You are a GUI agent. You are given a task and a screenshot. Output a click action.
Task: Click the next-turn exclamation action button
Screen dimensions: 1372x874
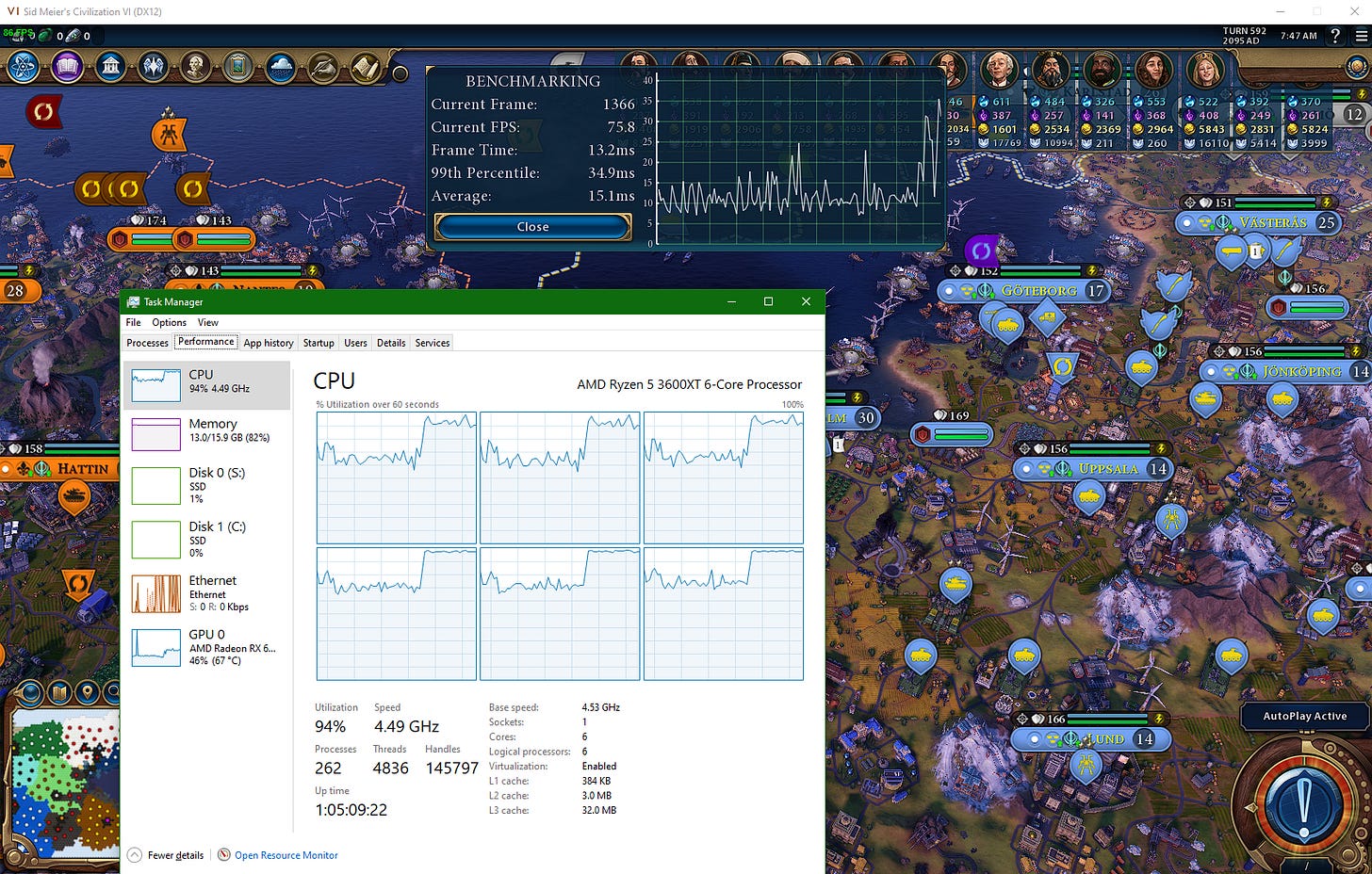pyautogui.click(x=1305, y=805)
